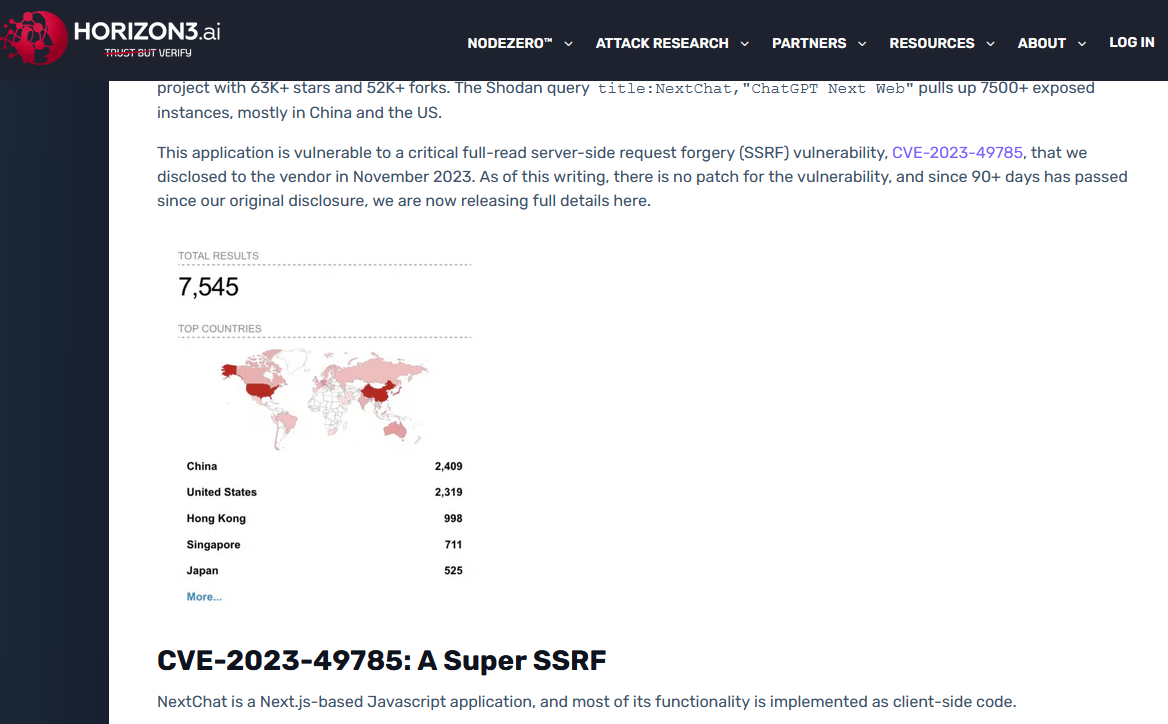This screenshot has width=1168, height=724.
Task: Select the RESOURCES navigation item
Action: point(931,43)
